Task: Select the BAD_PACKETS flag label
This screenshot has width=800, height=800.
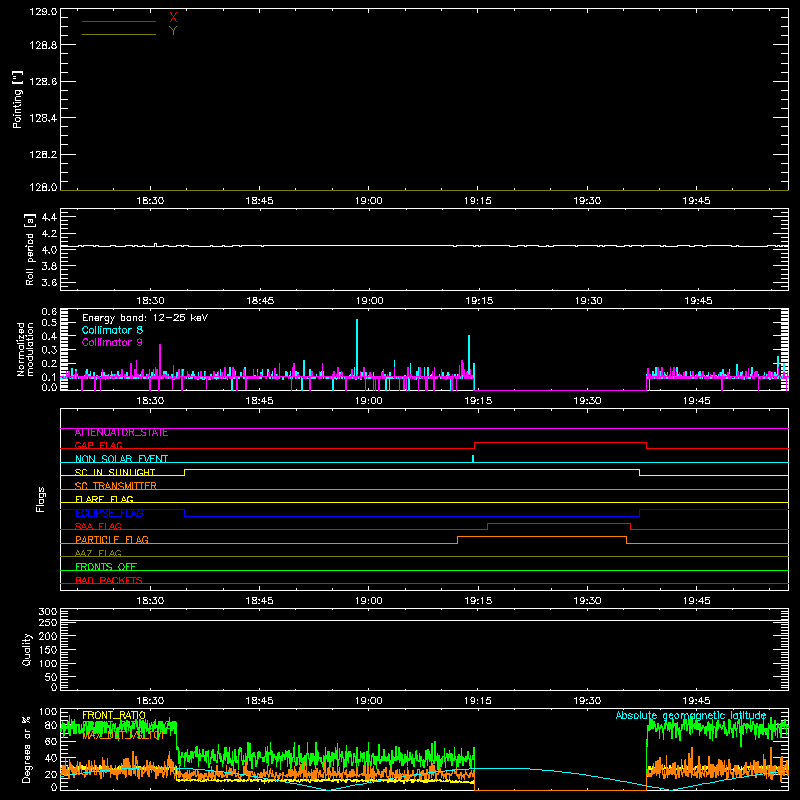Action: (109, 580)
